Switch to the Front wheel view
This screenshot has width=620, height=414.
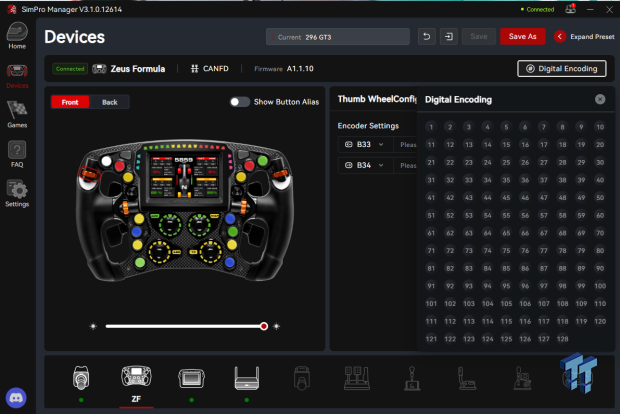click(x=70, y=102)
